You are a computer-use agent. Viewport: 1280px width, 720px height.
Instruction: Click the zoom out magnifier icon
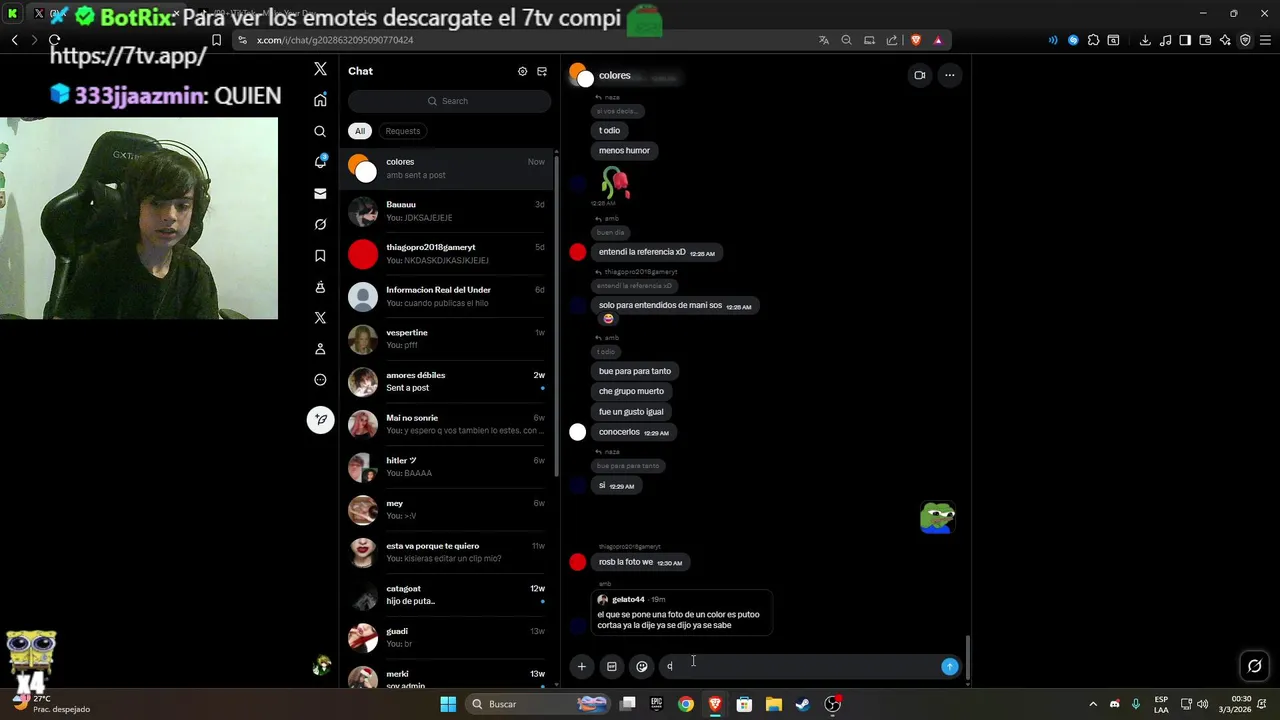point(846,40)
